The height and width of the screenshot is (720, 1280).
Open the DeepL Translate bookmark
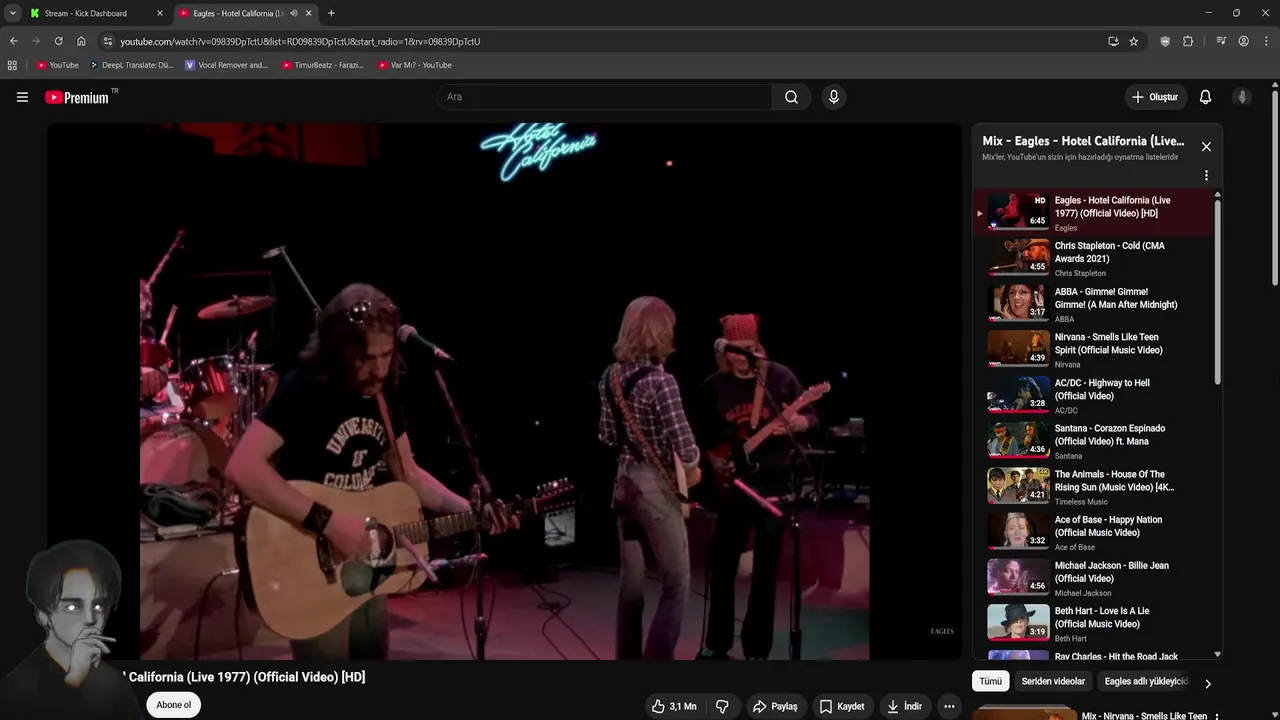tap(131, 65)
